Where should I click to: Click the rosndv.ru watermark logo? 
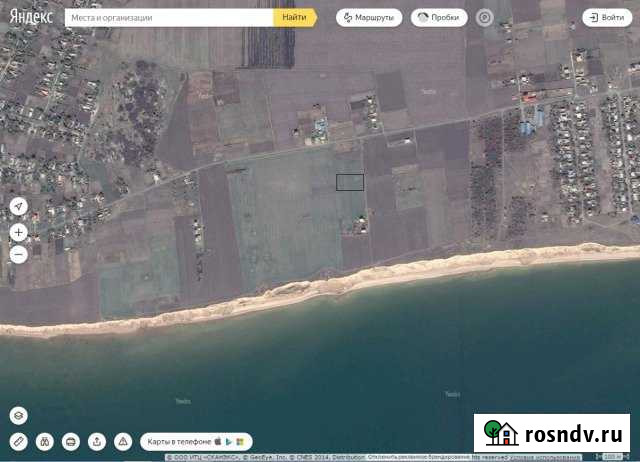pyautogui.click(x=551, y=433)
